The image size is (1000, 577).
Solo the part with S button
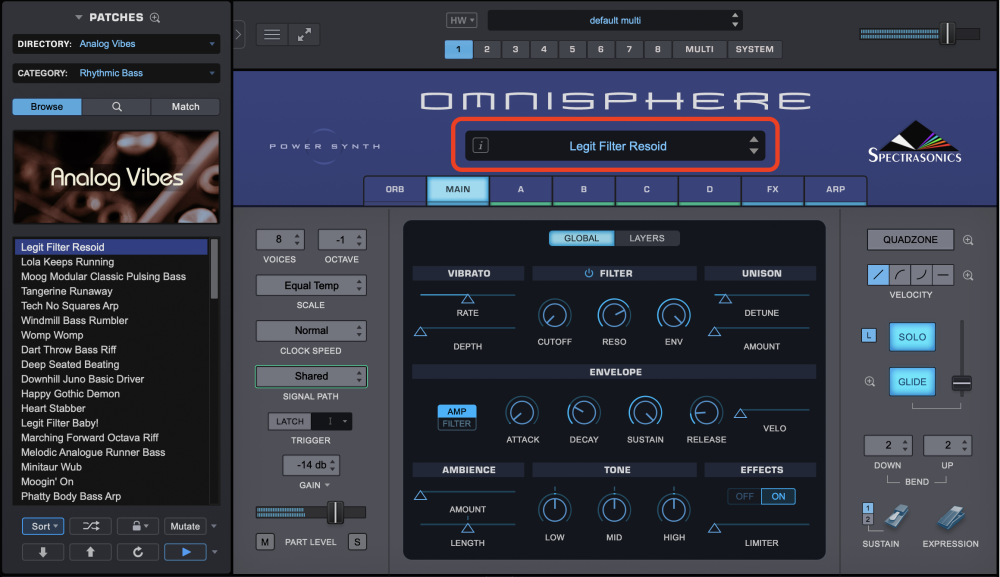point(357,542)
